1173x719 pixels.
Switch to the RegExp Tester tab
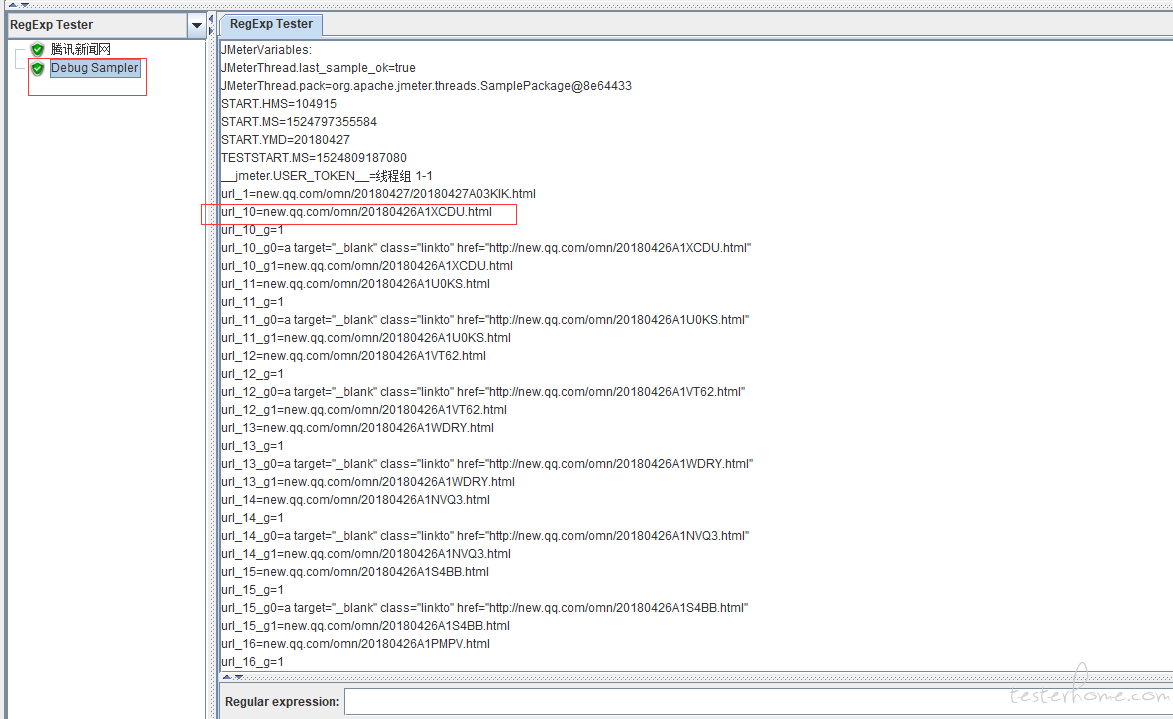[x=272, y=24]
